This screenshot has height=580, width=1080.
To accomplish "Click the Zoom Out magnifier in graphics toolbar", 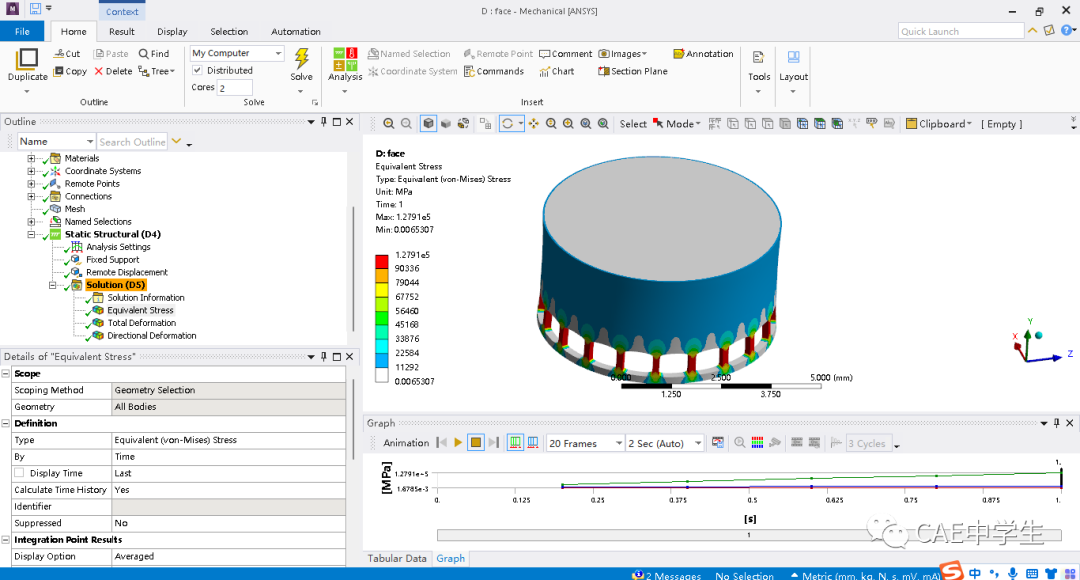I will coord(406,124).
